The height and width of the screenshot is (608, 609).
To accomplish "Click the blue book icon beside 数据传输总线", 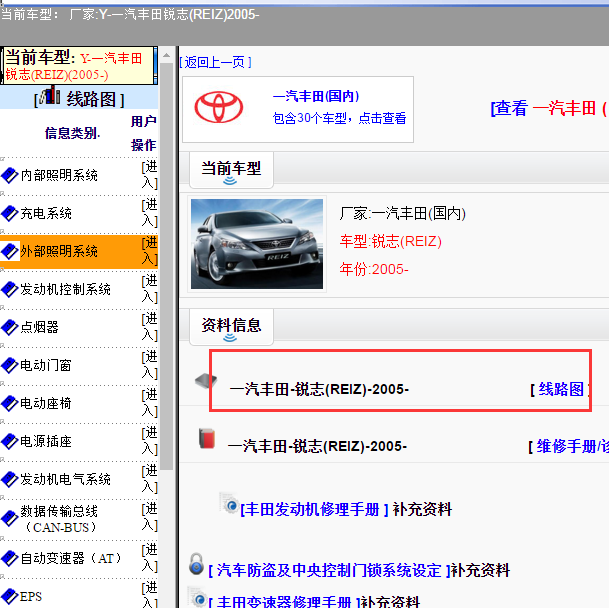I will coord(10,519).
